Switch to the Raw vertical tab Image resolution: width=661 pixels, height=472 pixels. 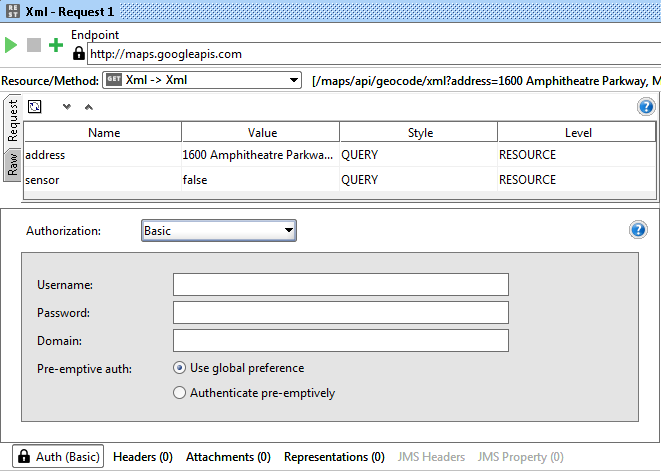(12, 165)
